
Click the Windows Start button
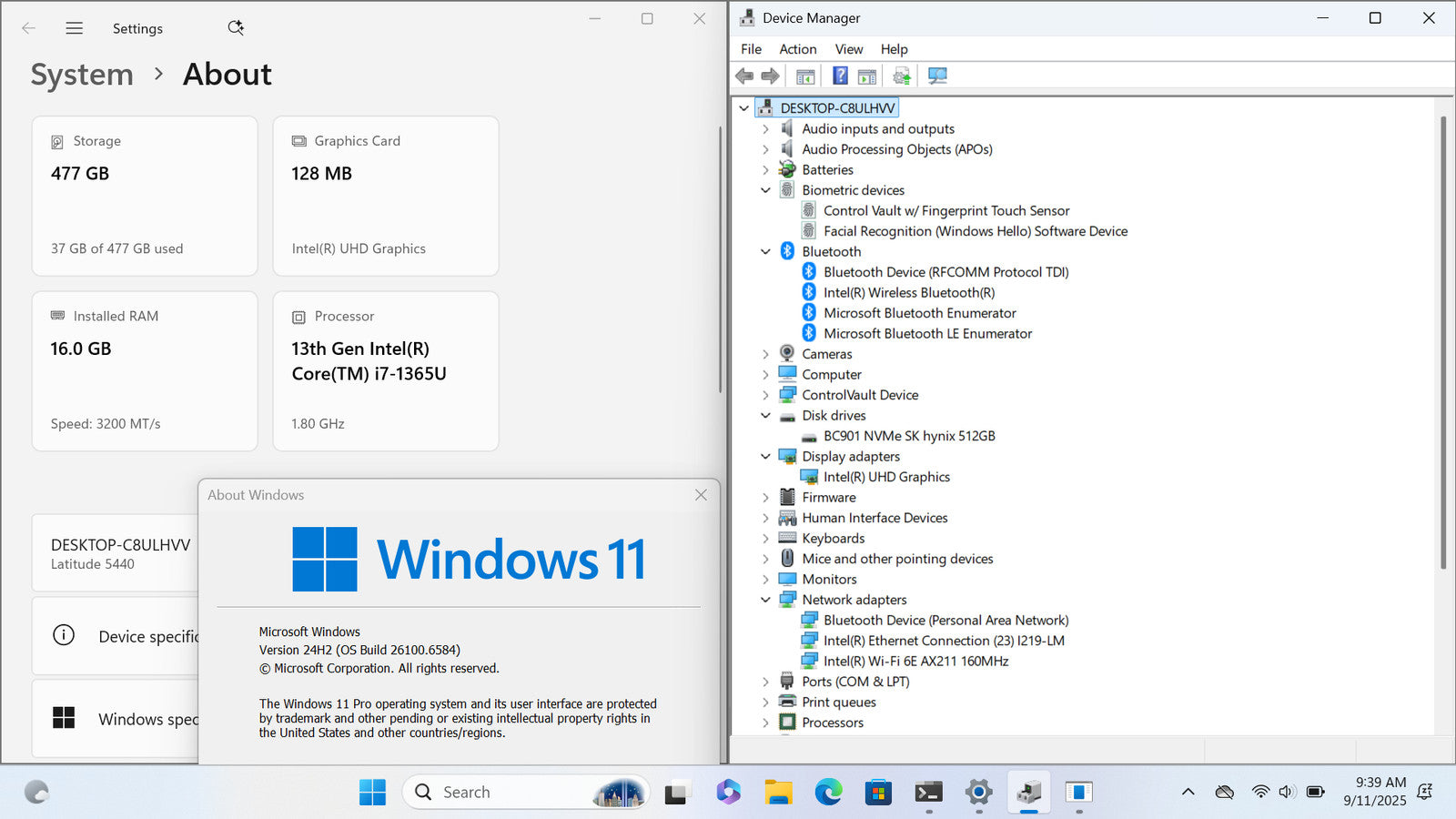372,793
